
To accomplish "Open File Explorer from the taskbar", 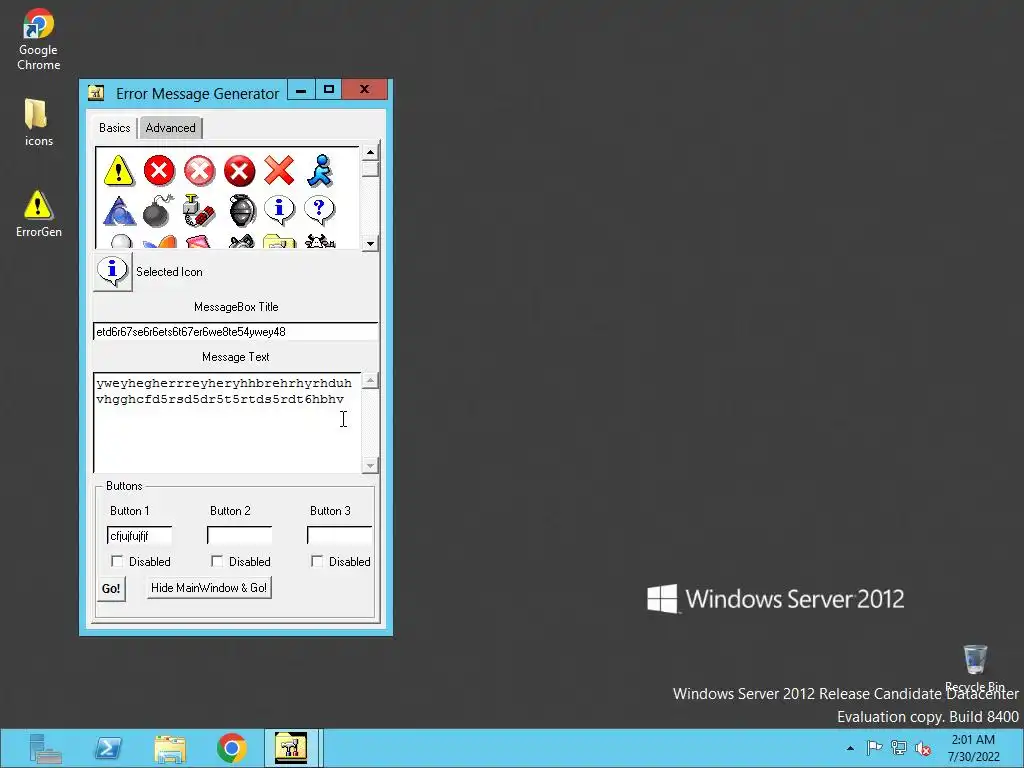I will click(170, 748).
